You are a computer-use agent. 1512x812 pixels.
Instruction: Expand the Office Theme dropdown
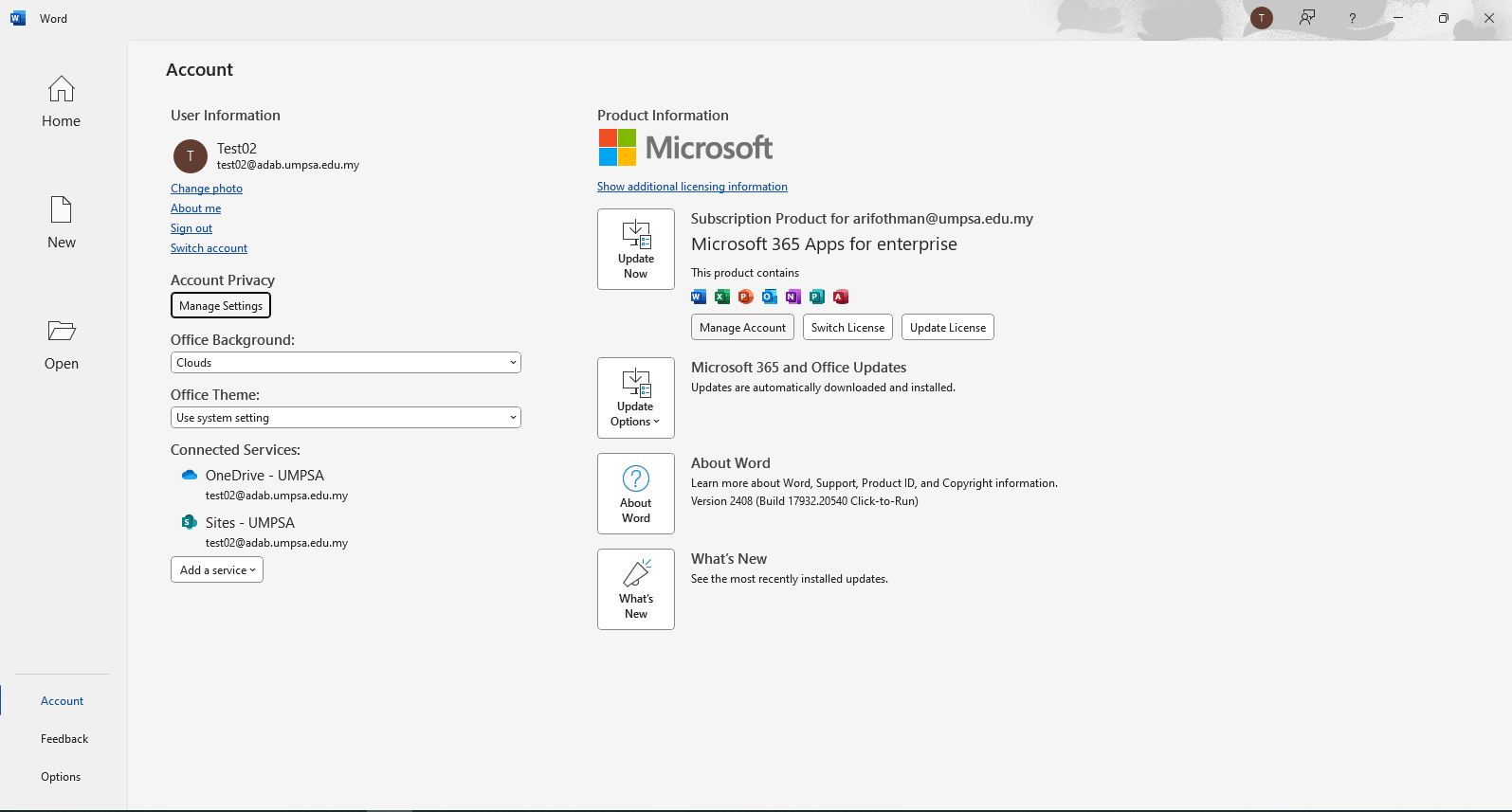click(x=345, y=418)
